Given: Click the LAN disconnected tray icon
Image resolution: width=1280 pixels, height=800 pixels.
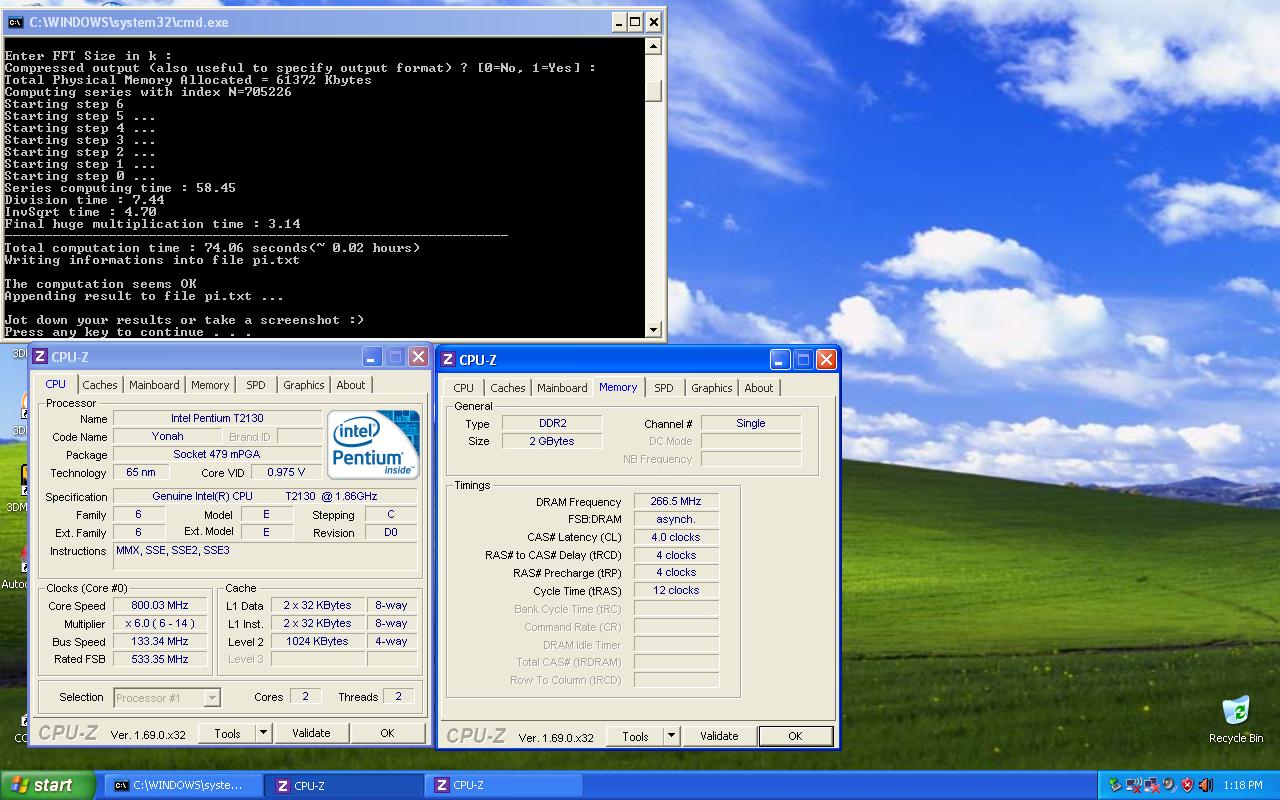Looking at the screenshot, I should click(x=1151, y=785).
